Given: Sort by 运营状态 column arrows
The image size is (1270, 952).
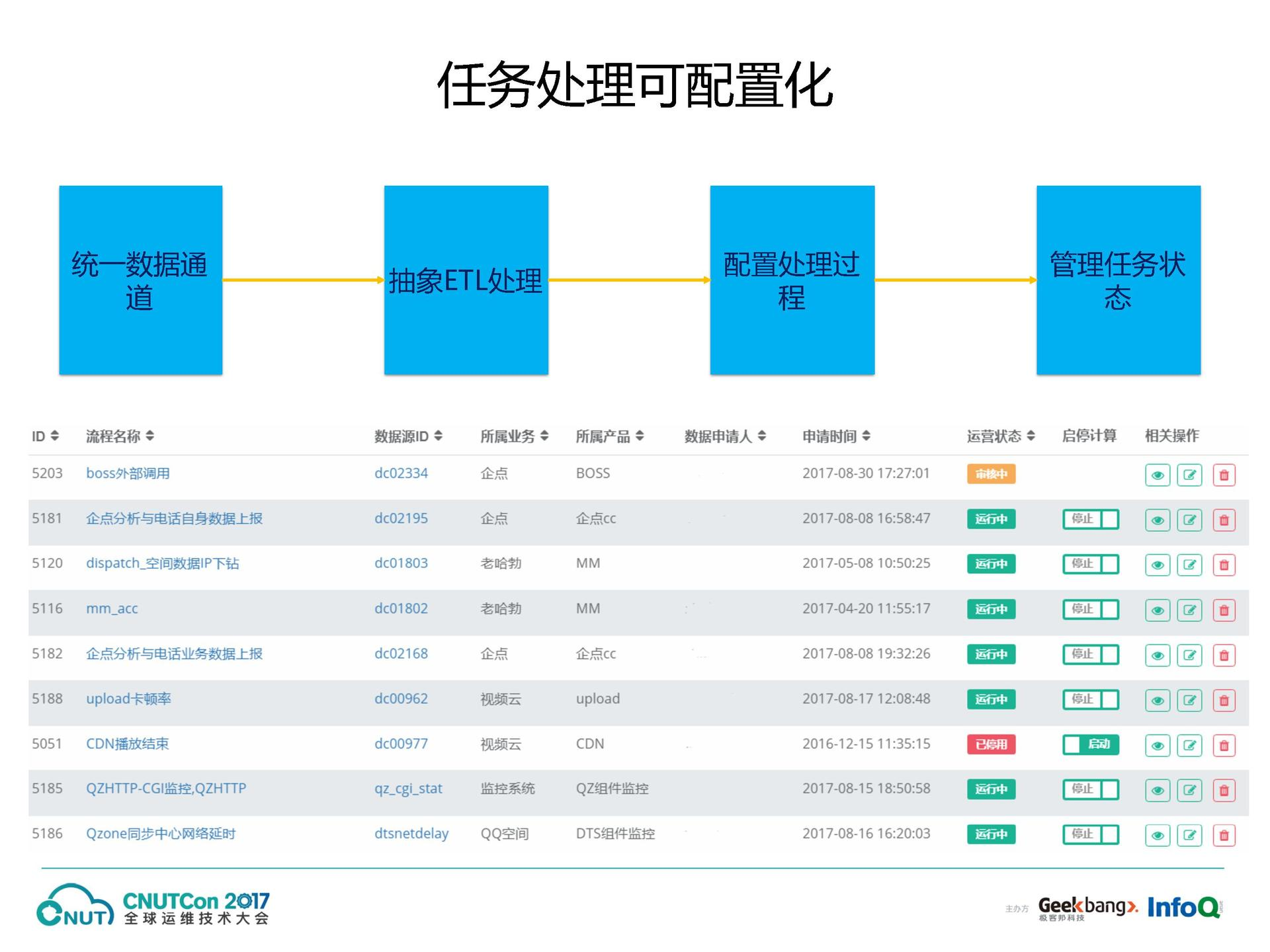Looking at the screenshot, I should (x=1031, y=436).
